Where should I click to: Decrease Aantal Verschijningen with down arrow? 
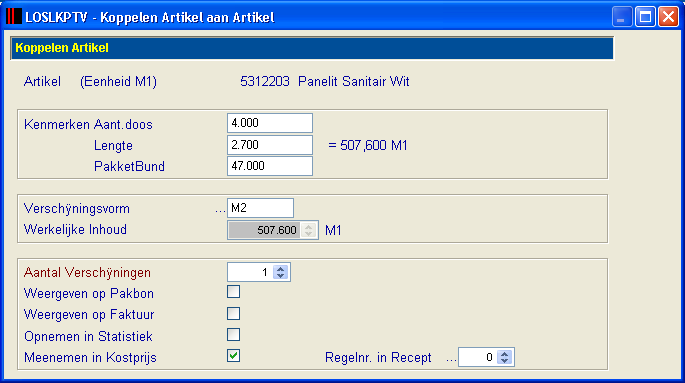(x=280, y=276)
